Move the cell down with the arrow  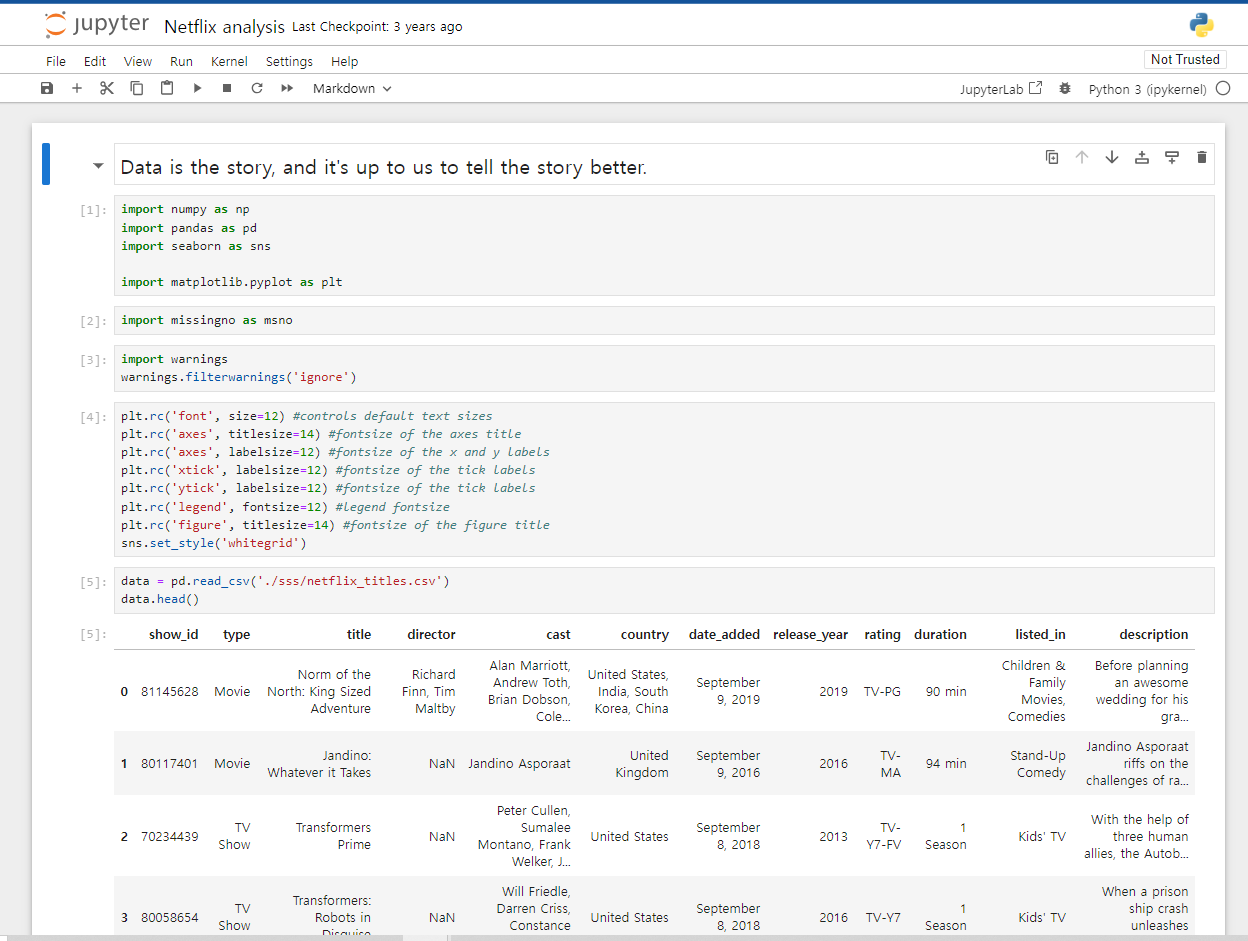1112,157
